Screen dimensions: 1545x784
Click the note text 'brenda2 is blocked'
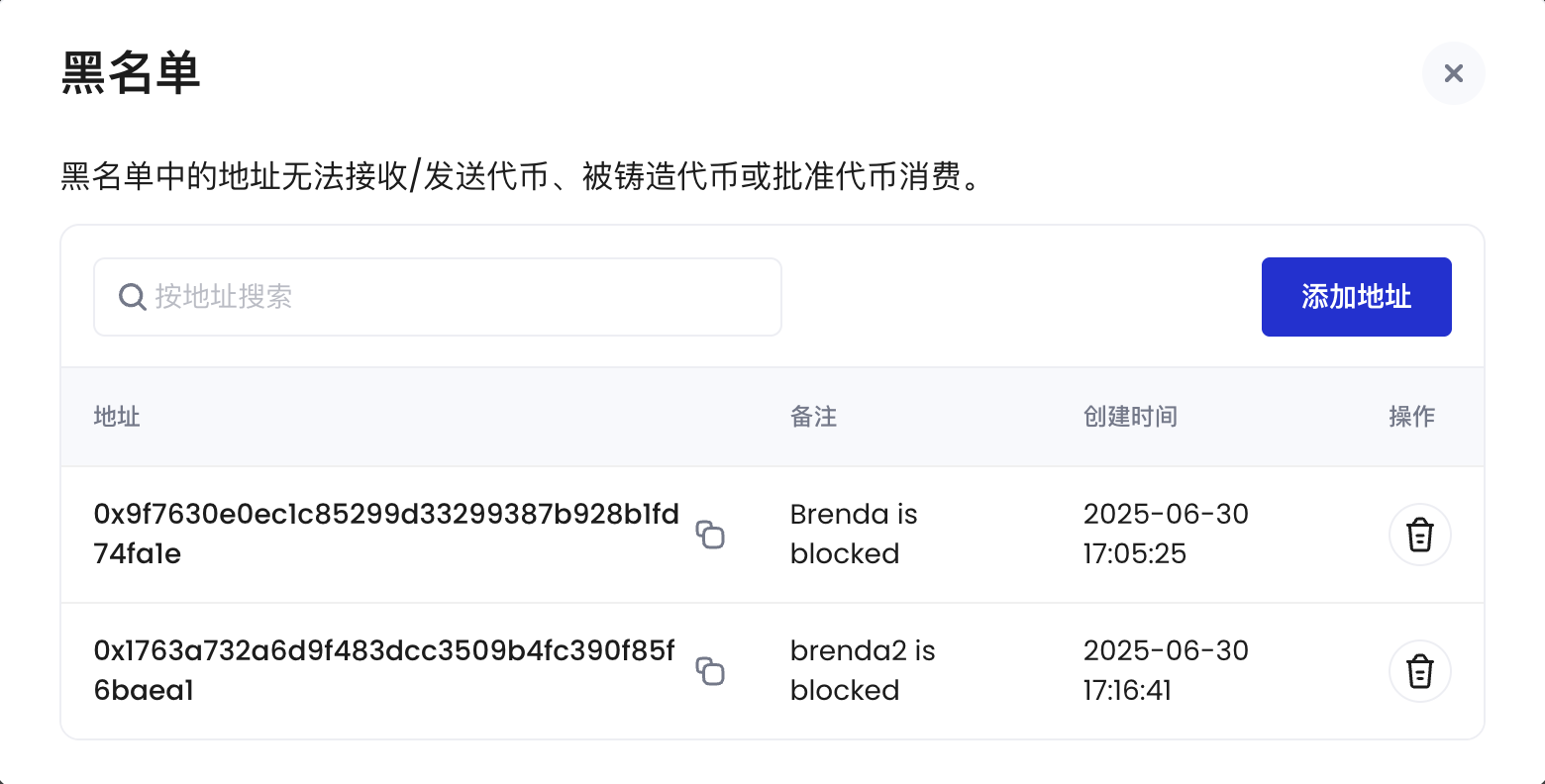tap(862, 670)
